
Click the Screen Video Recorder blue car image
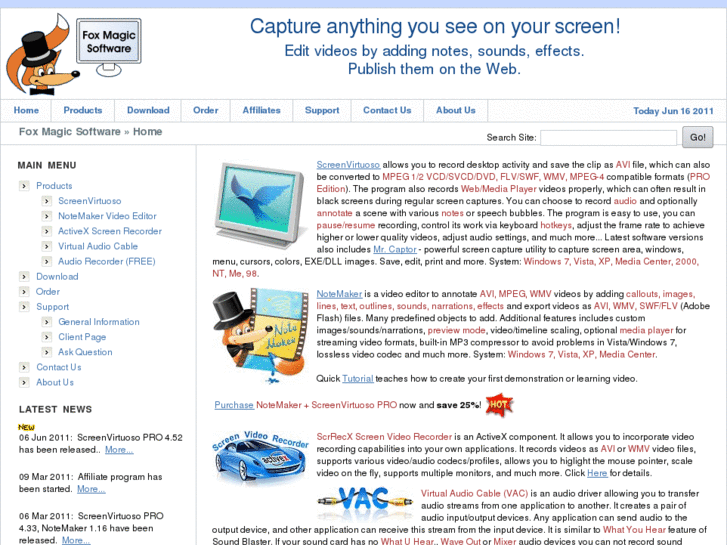pyautogui.click(x=261, y=457)
